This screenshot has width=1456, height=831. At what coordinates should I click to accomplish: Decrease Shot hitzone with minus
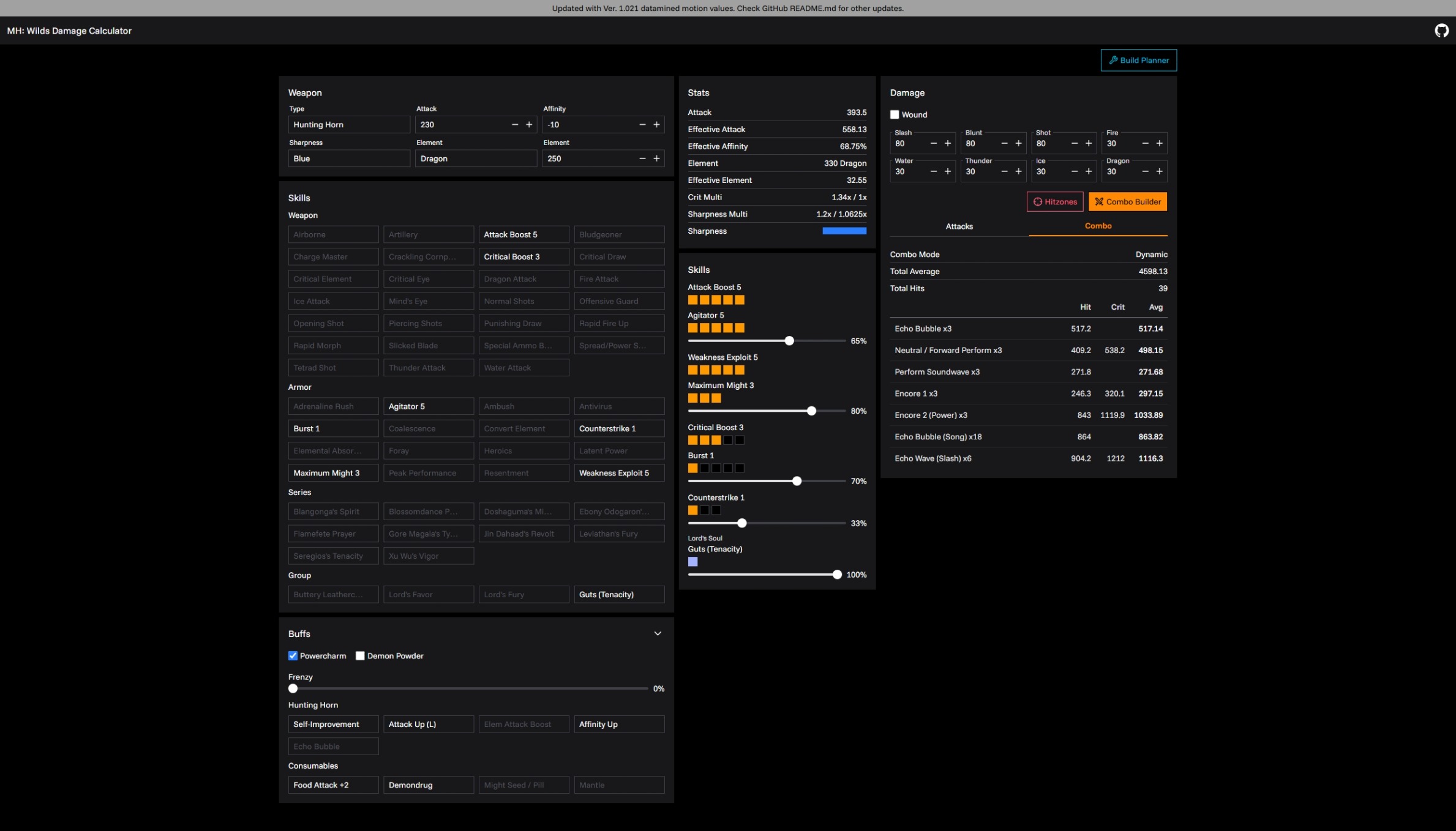point(1075,143)
